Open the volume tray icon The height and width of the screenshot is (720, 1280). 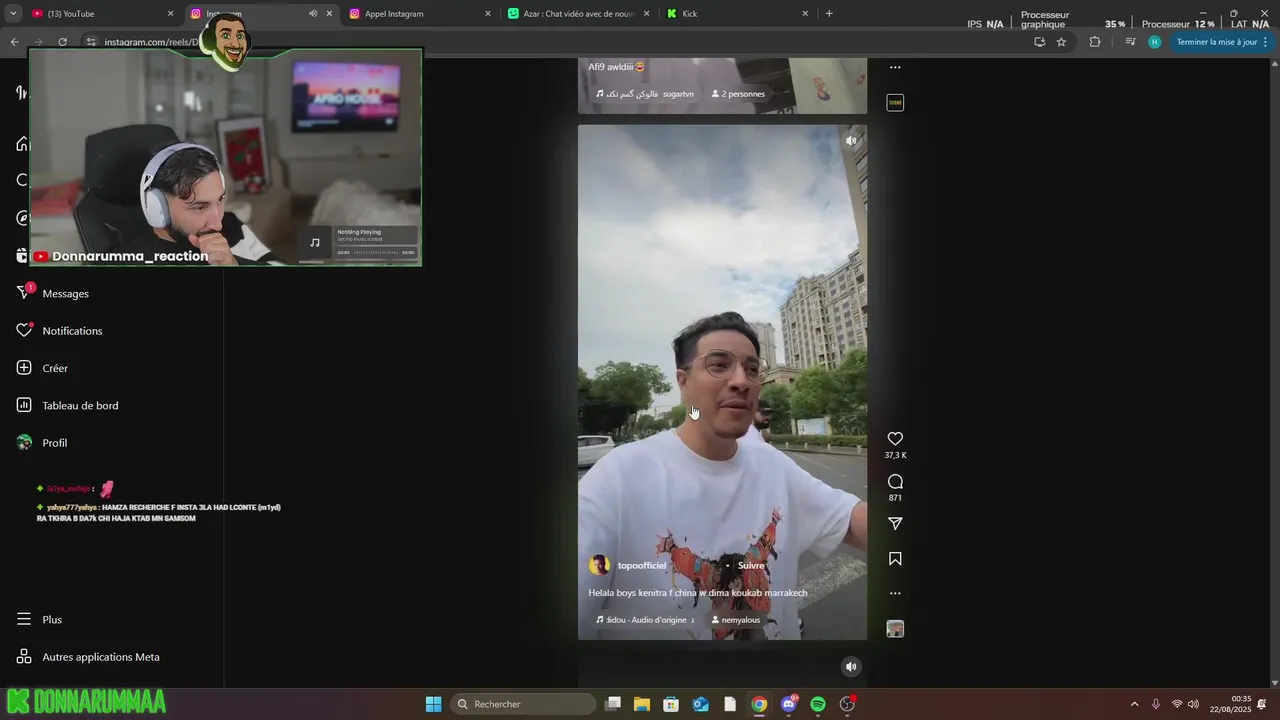tap(1193, 705)
